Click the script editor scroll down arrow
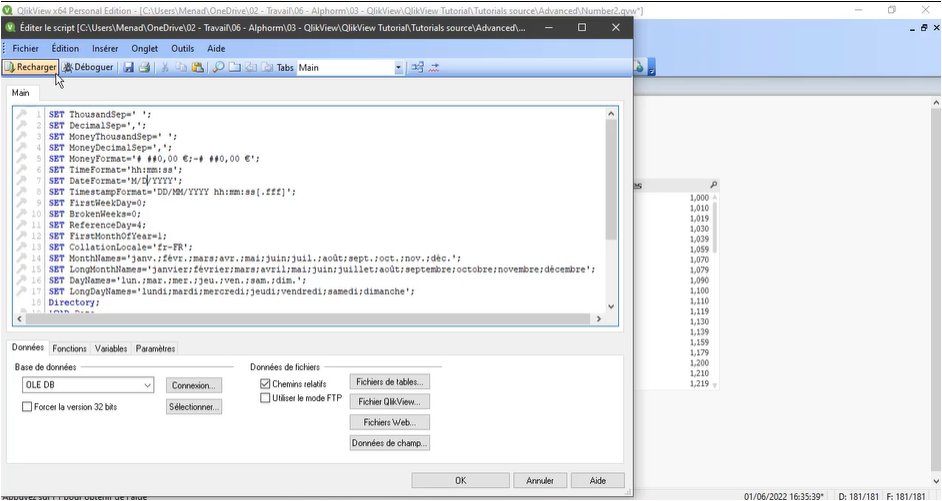Viewport: 942px width, 501px height. [611, 306]
